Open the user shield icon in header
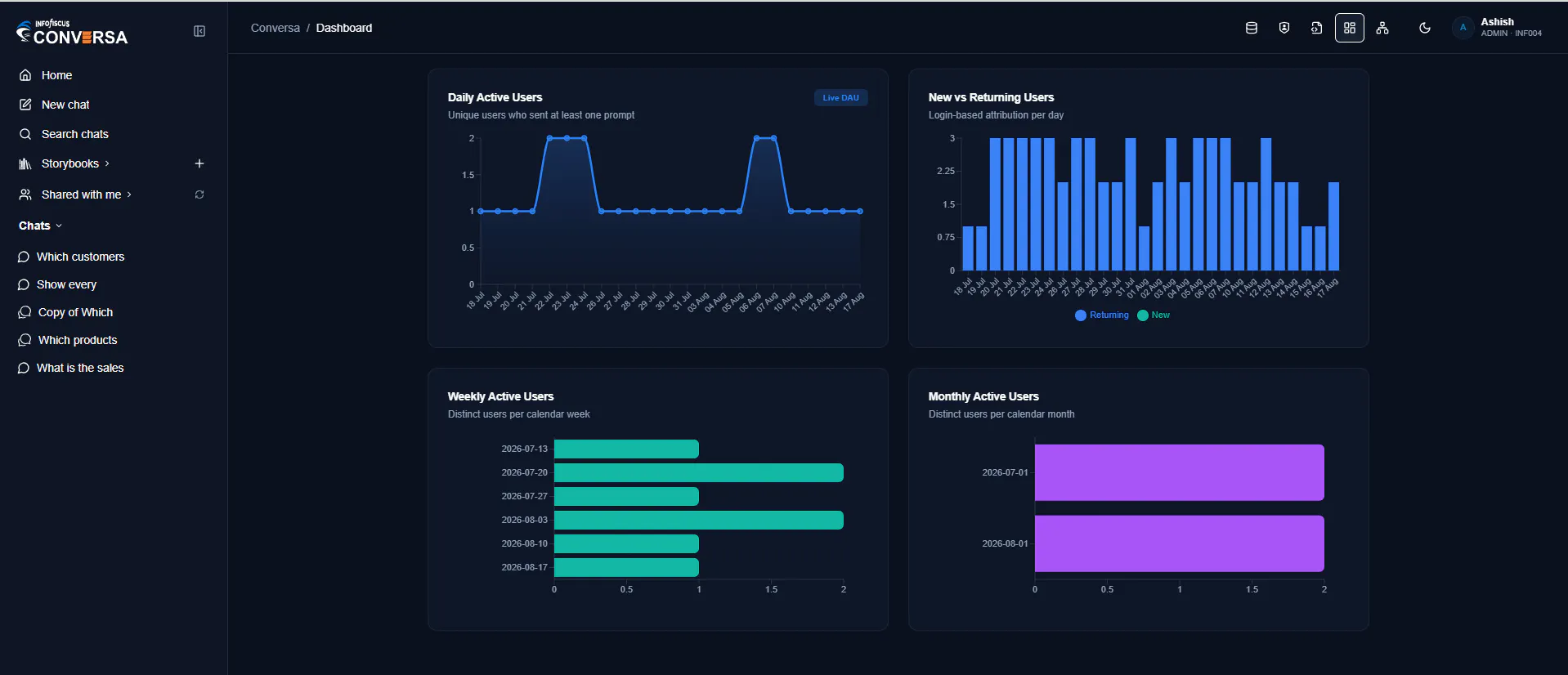The image size is (1568, 675). [1284, 28]
